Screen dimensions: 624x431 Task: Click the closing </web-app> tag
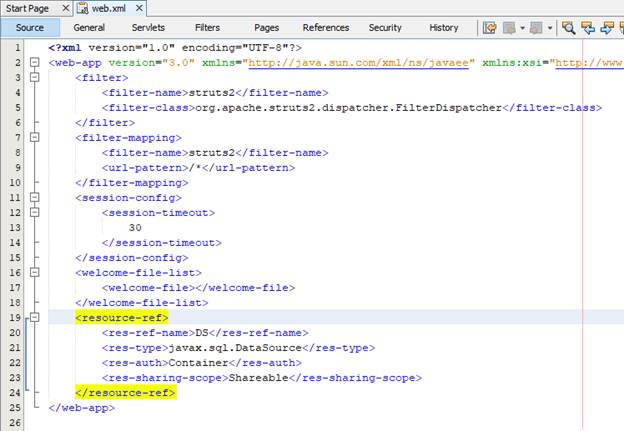pos(82,408)
